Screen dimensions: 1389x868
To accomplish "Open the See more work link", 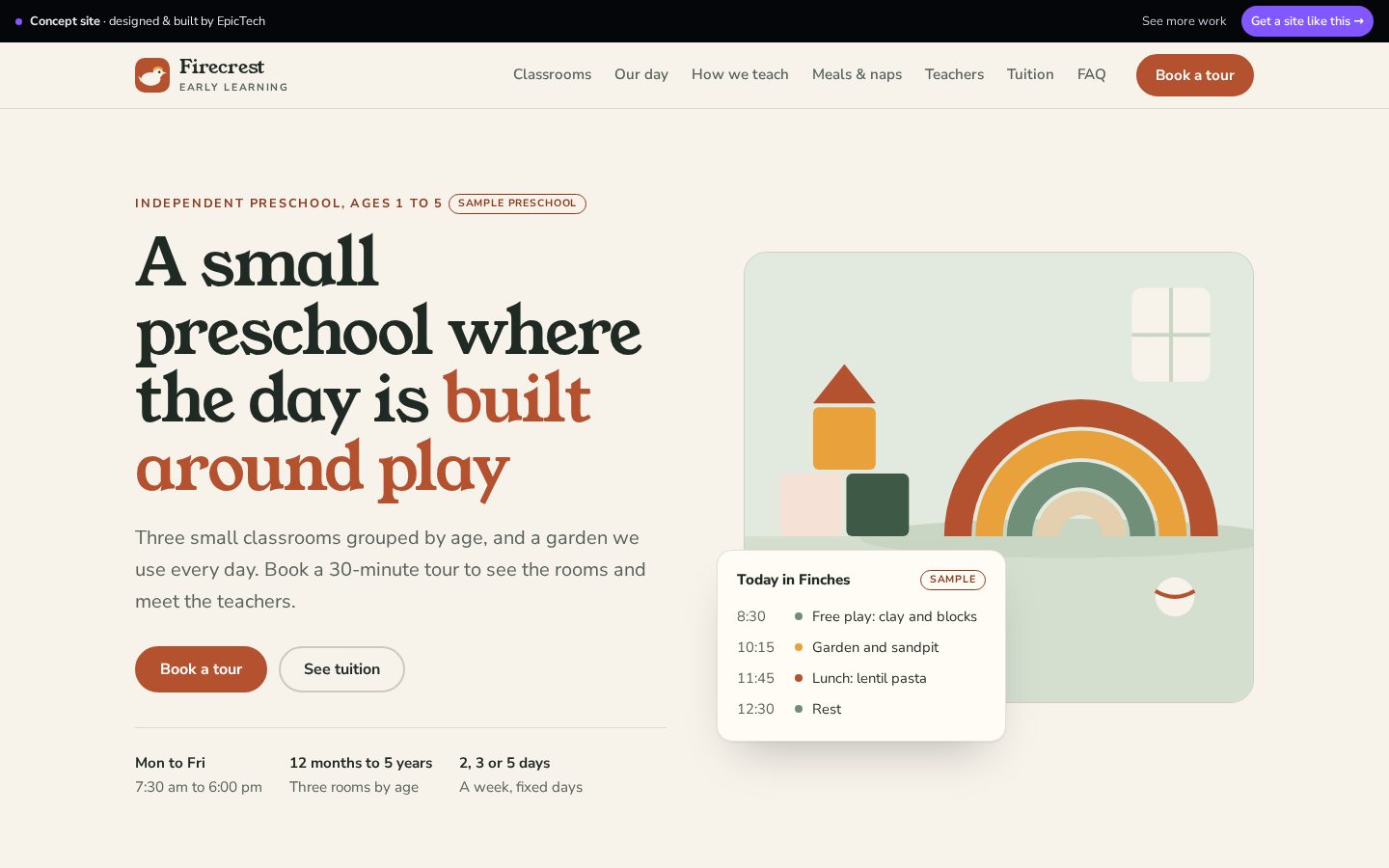I will coord(1184,21).
